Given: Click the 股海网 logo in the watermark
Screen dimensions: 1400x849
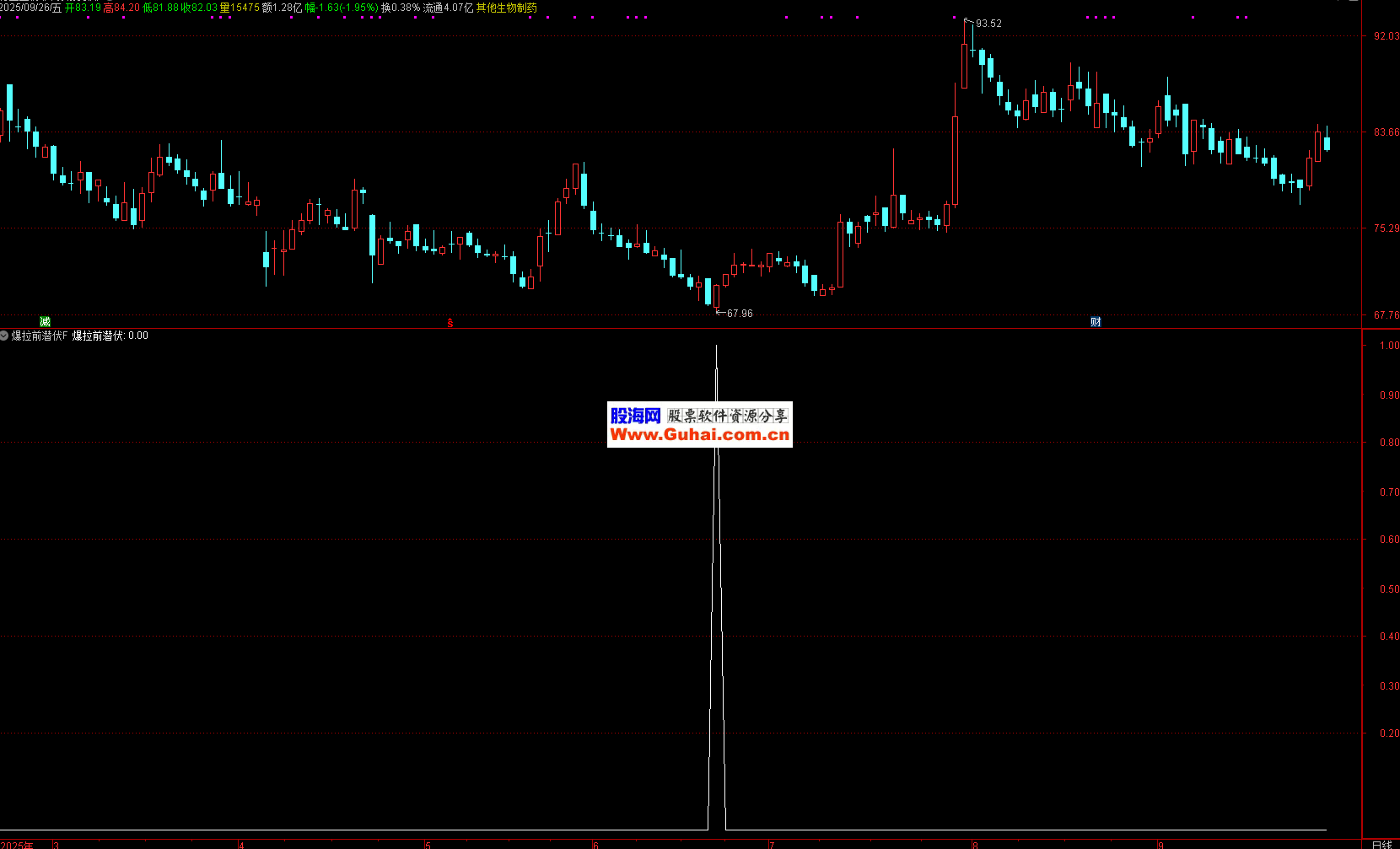Looking at the screenshot, I should pyautogui.click(x=635, y=416).
